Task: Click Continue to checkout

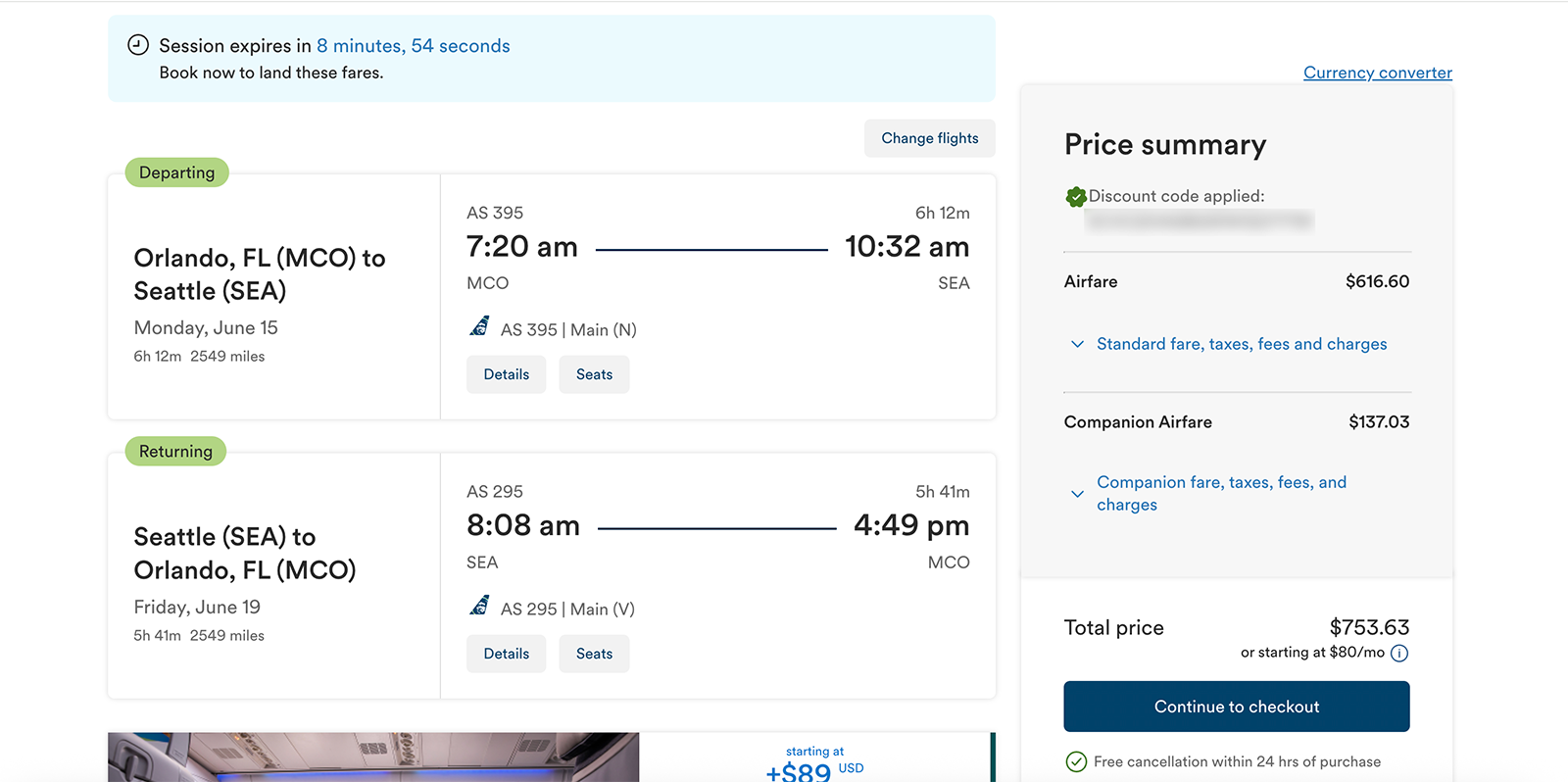Action: click(1236, 706)
